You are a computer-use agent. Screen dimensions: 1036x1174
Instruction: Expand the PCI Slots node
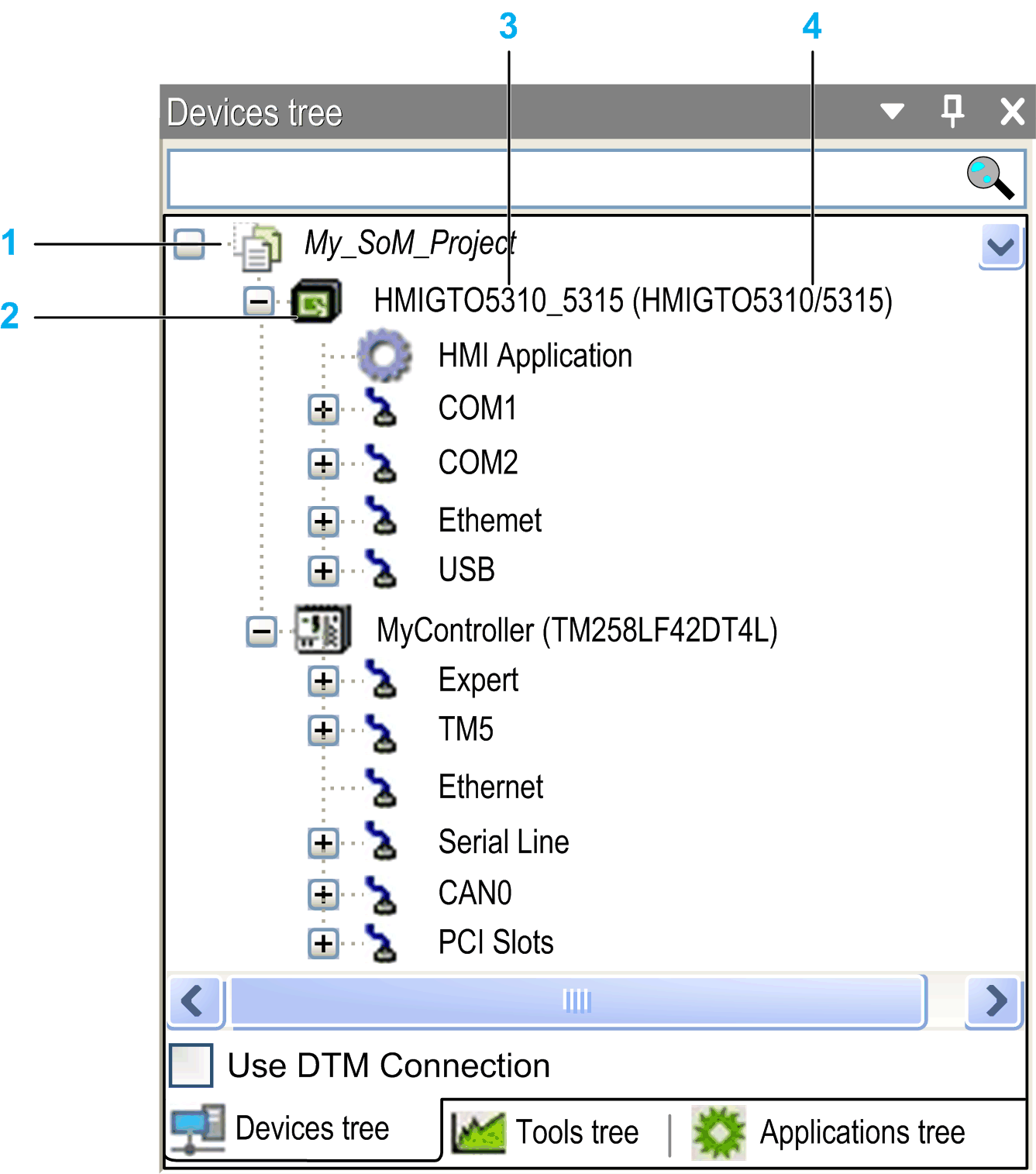(x=323, y=943)
